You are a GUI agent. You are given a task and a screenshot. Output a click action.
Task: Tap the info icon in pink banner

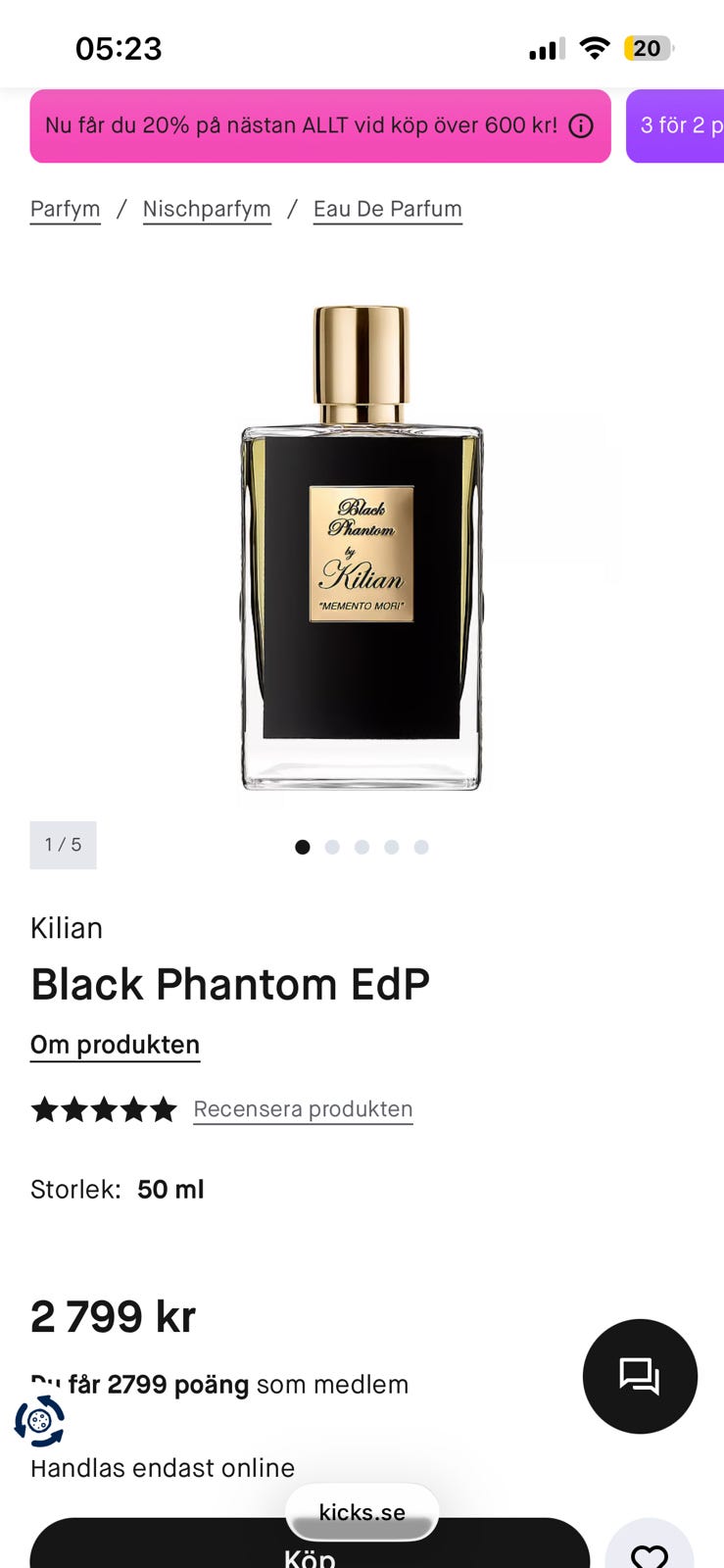pyautogui.click(x=581, y=125)
